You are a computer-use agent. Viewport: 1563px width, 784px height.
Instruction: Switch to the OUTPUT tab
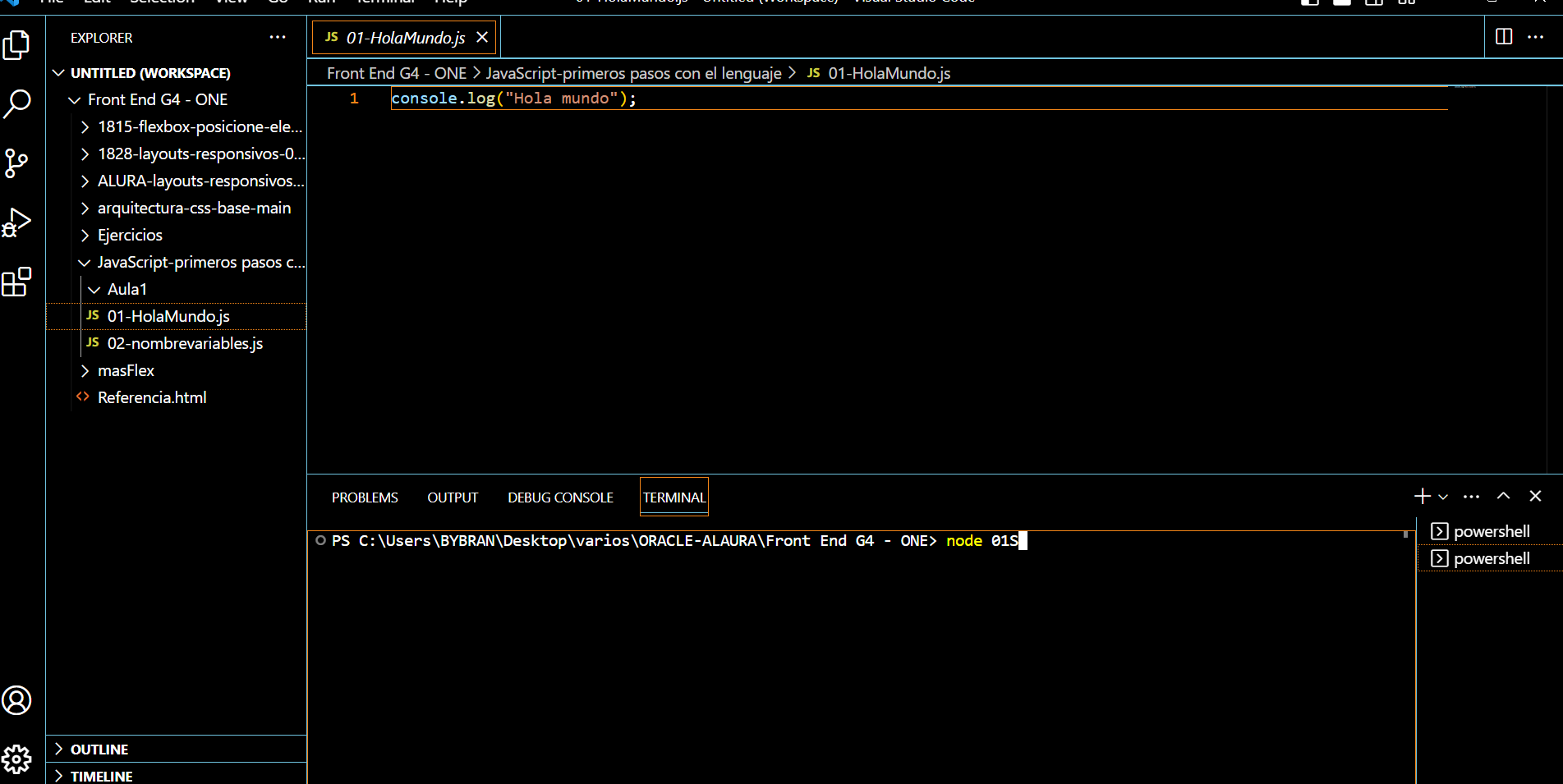[x=453, y=497]
